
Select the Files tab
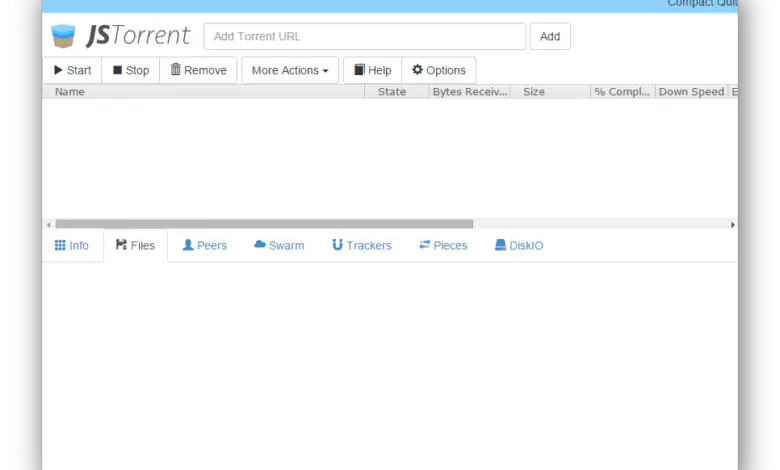(135, 246)
